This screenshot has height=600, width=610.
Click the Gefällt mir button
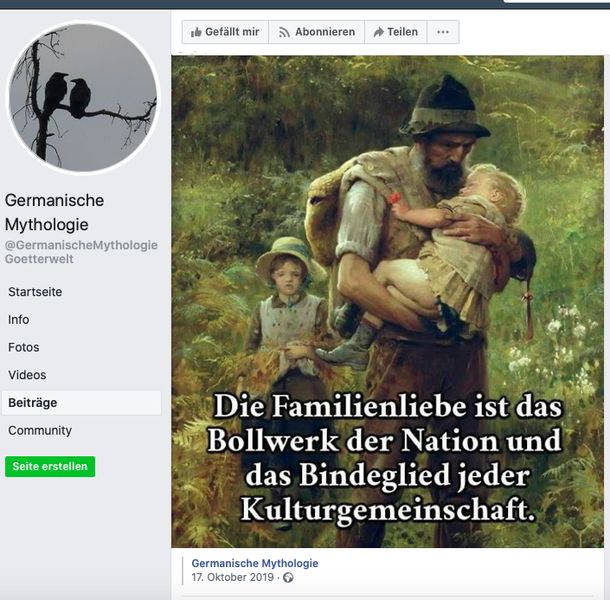(x=225, y=32)
